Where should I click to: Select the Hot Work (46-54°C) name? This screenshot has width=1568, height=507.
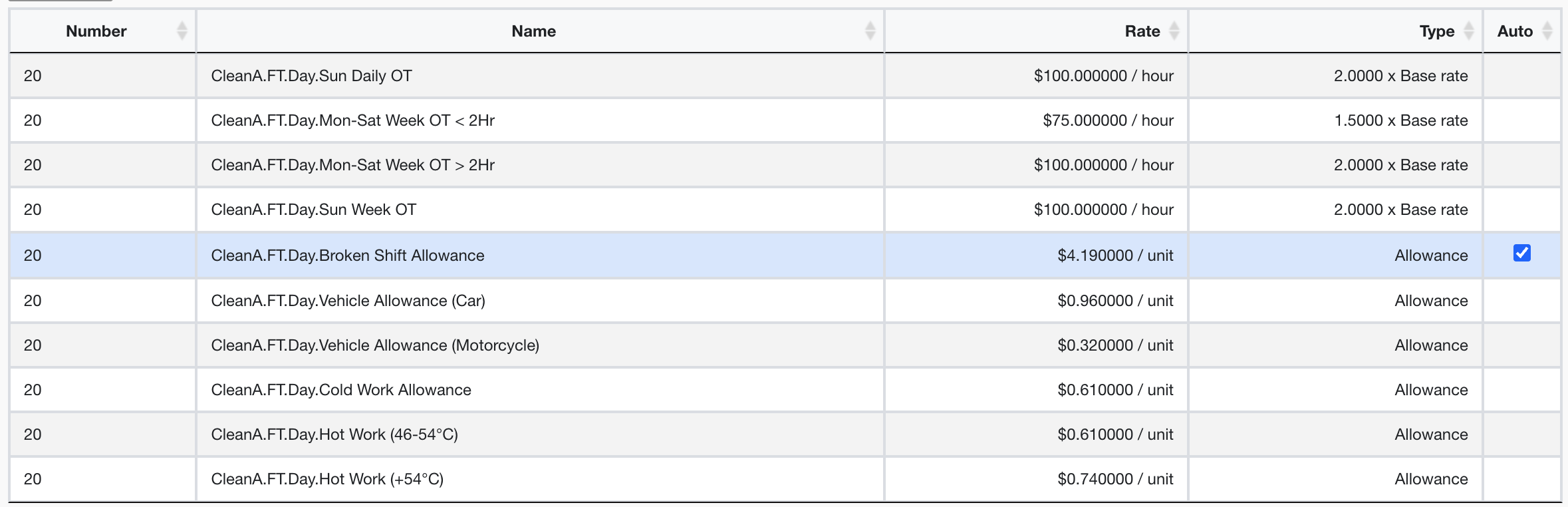coord(334,434)
